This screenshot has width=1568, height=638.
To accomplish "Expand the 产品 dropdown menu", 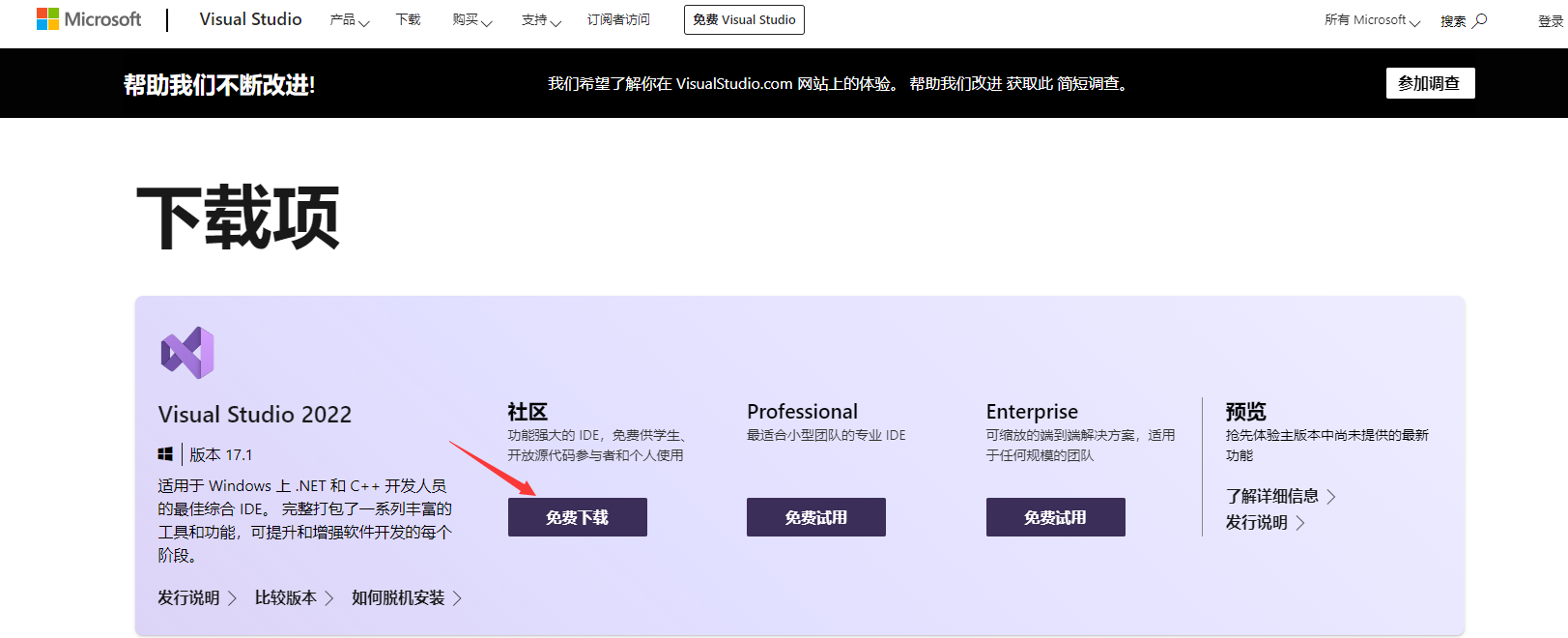I will (350, 20).
